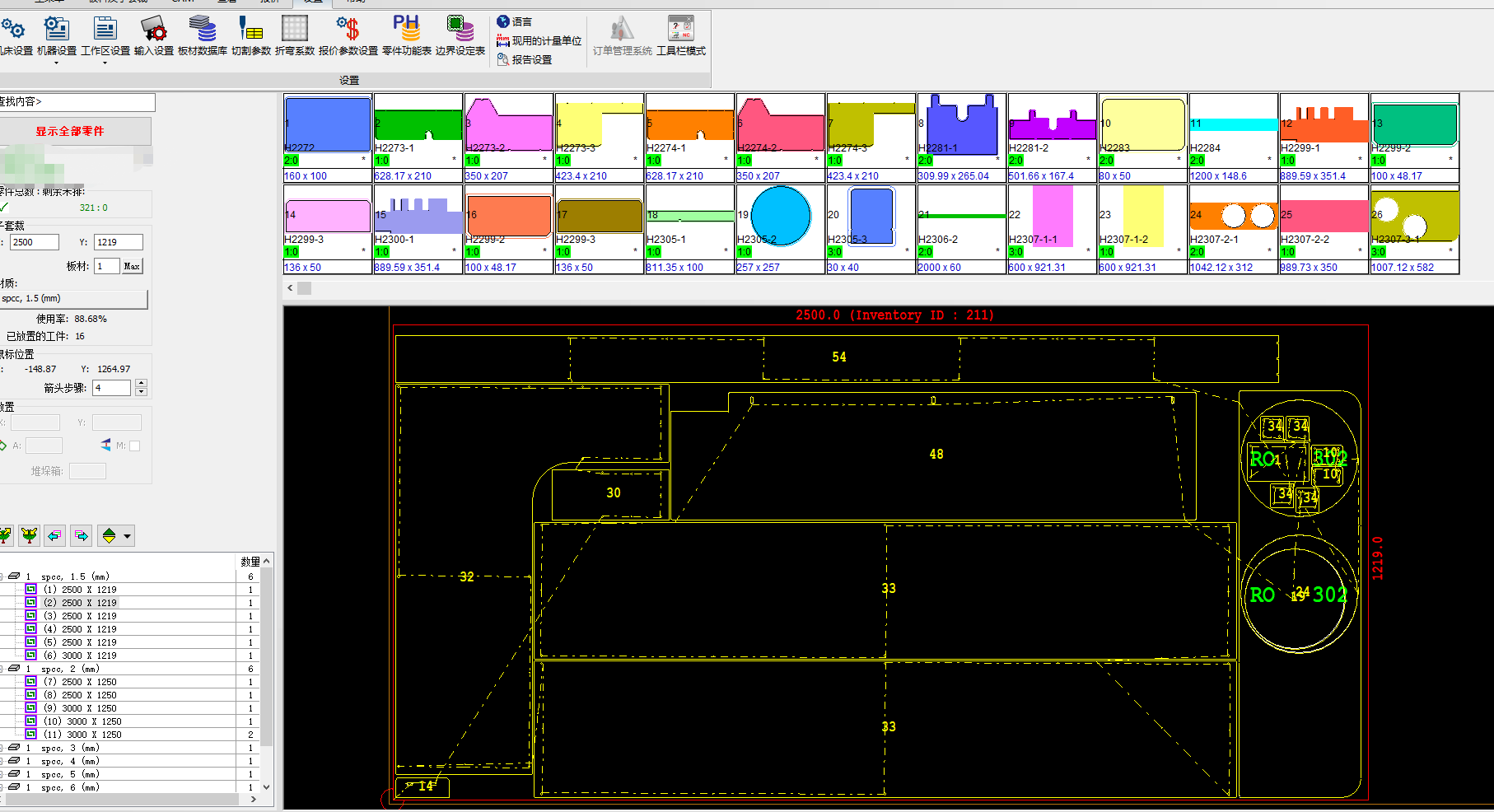Click the Y sheet size input field
1494x812 pixels.
tap(119, 242)
